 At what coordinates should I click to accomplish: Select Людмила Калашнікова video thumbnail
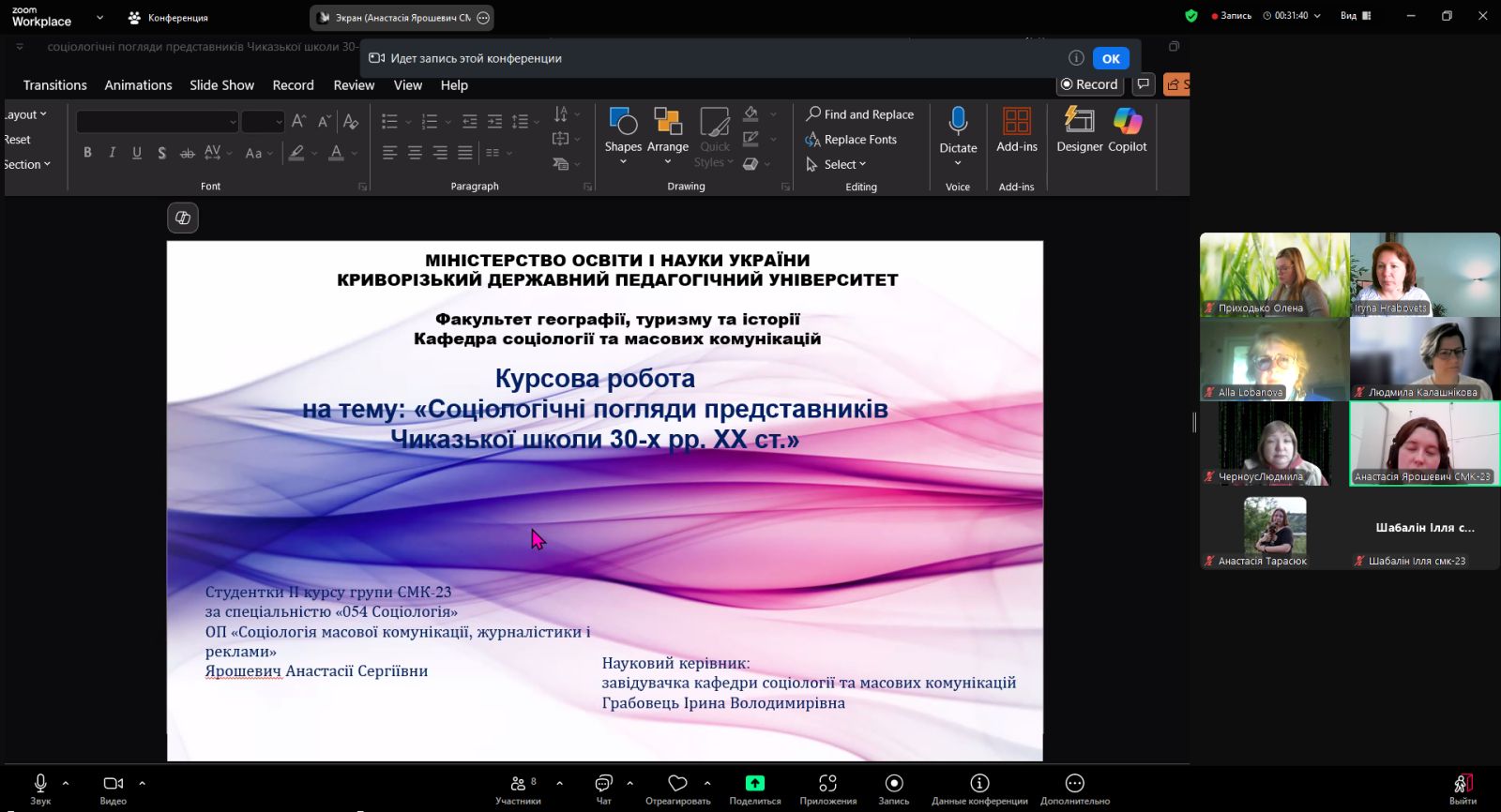click(1424, 358)
